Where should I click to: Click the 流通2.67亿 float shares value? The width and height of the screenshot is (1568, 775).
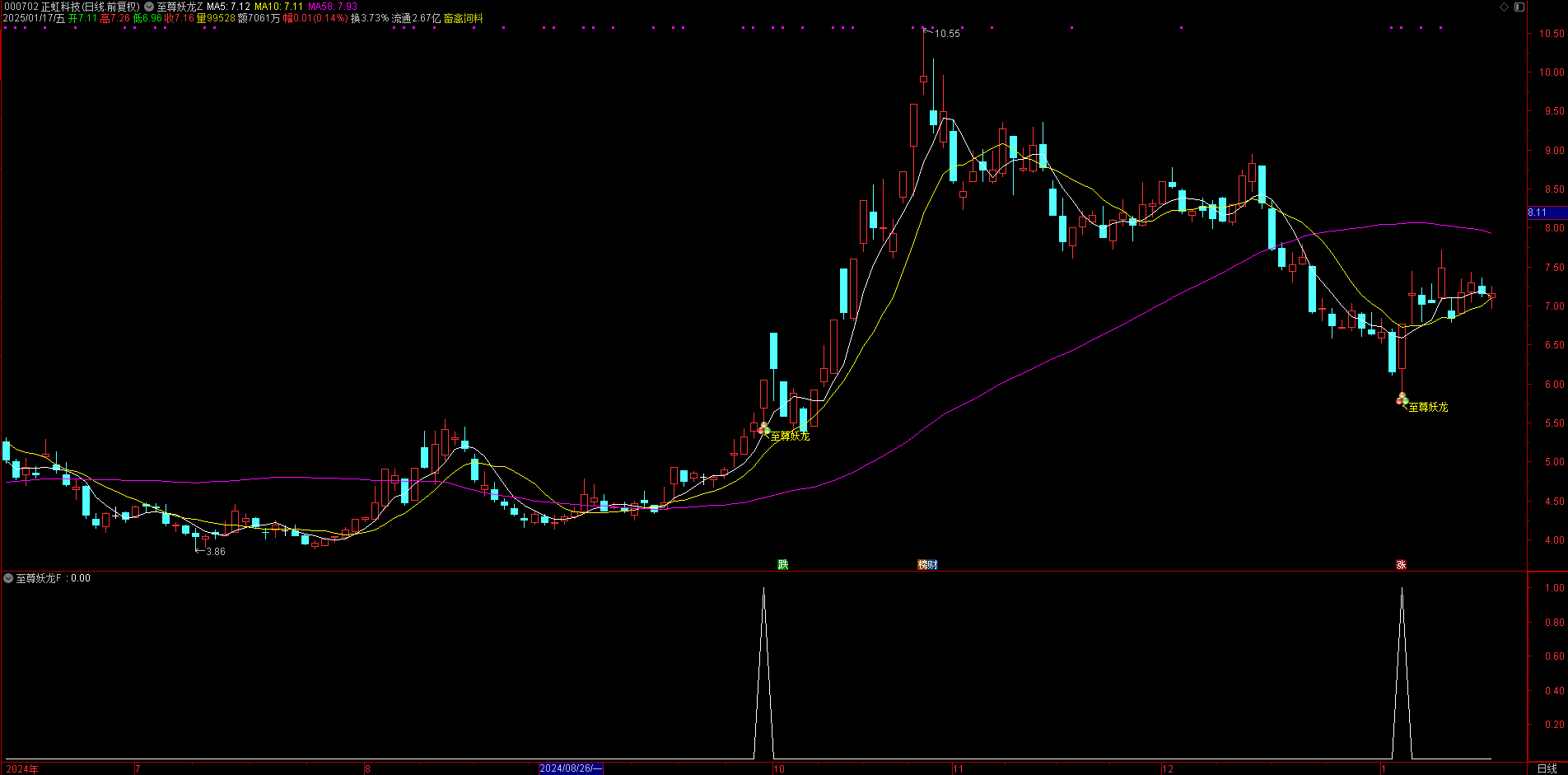coord(416,18)
